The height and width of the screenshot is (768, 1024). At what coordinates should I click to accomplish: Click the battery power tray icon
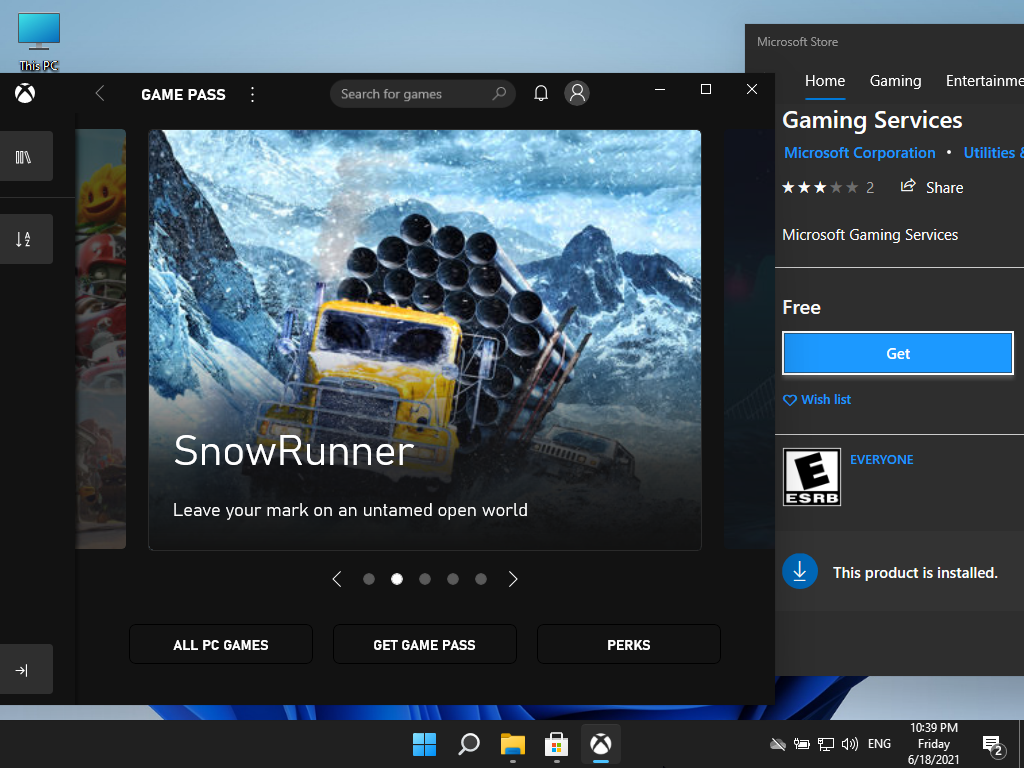tap(801, 744)
